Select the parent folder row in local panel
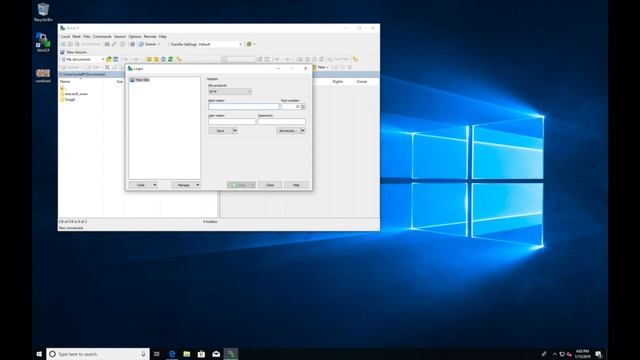Image resolution: width=640 pixels, height=360 pixels. coord(62,88)
